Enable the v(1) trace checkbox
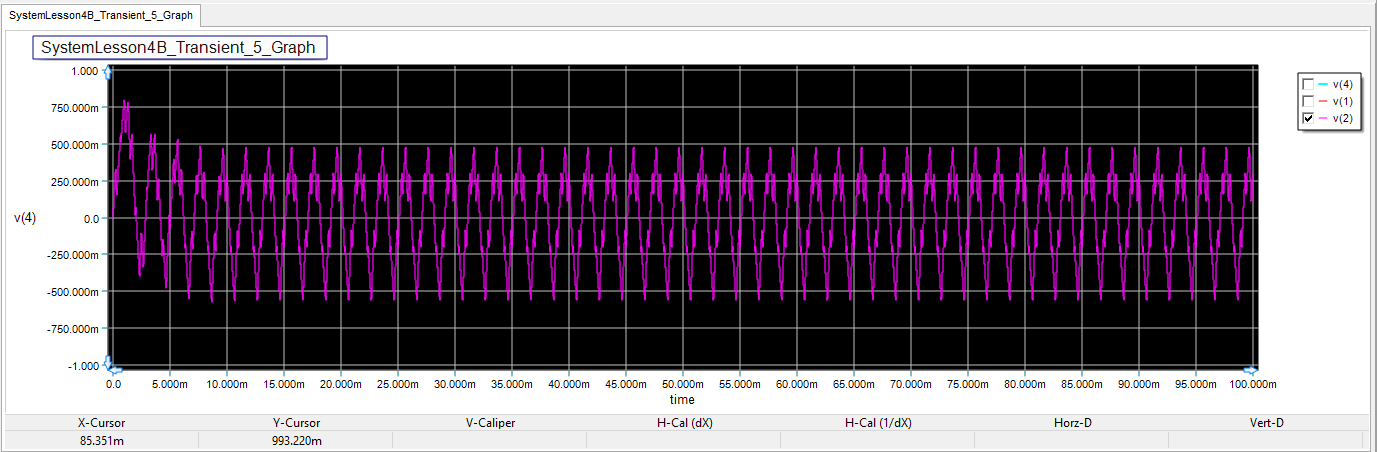Image resolution: width=1377 pixels, height=452 pixels. pyautogui.click(x=1308, y=102)
